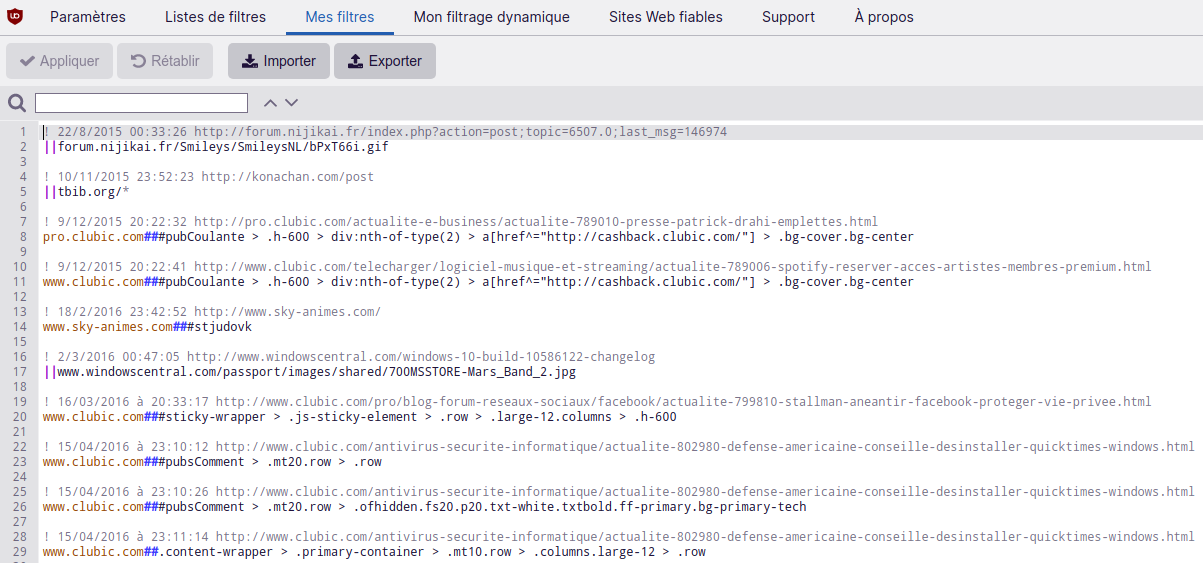
Task: Go to Sites Web fiables tab
Action: pyautogui.click(x=666, y=17)
